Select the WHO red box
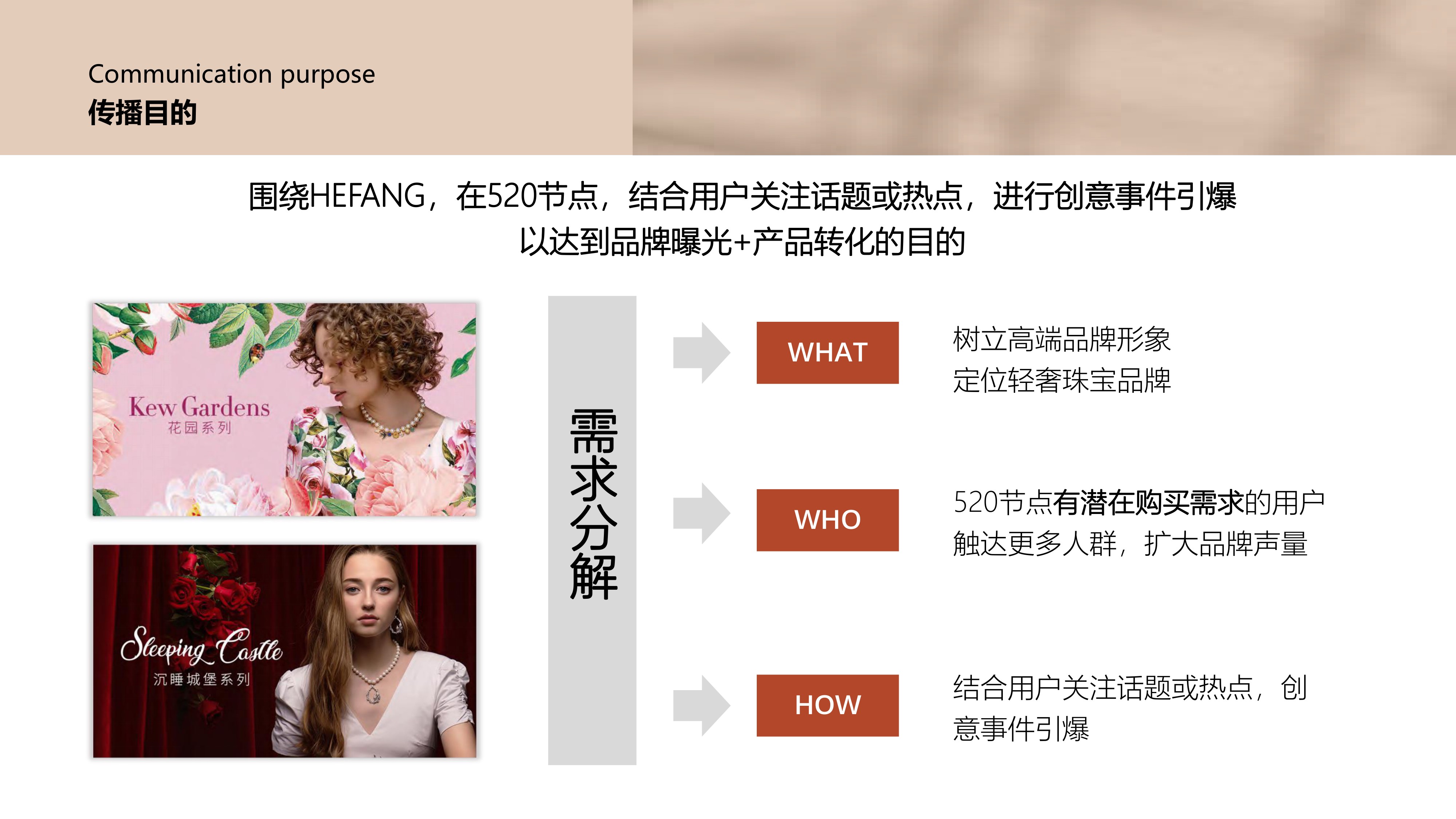Screen dimensions: 1456x819 tap(827, 520)
